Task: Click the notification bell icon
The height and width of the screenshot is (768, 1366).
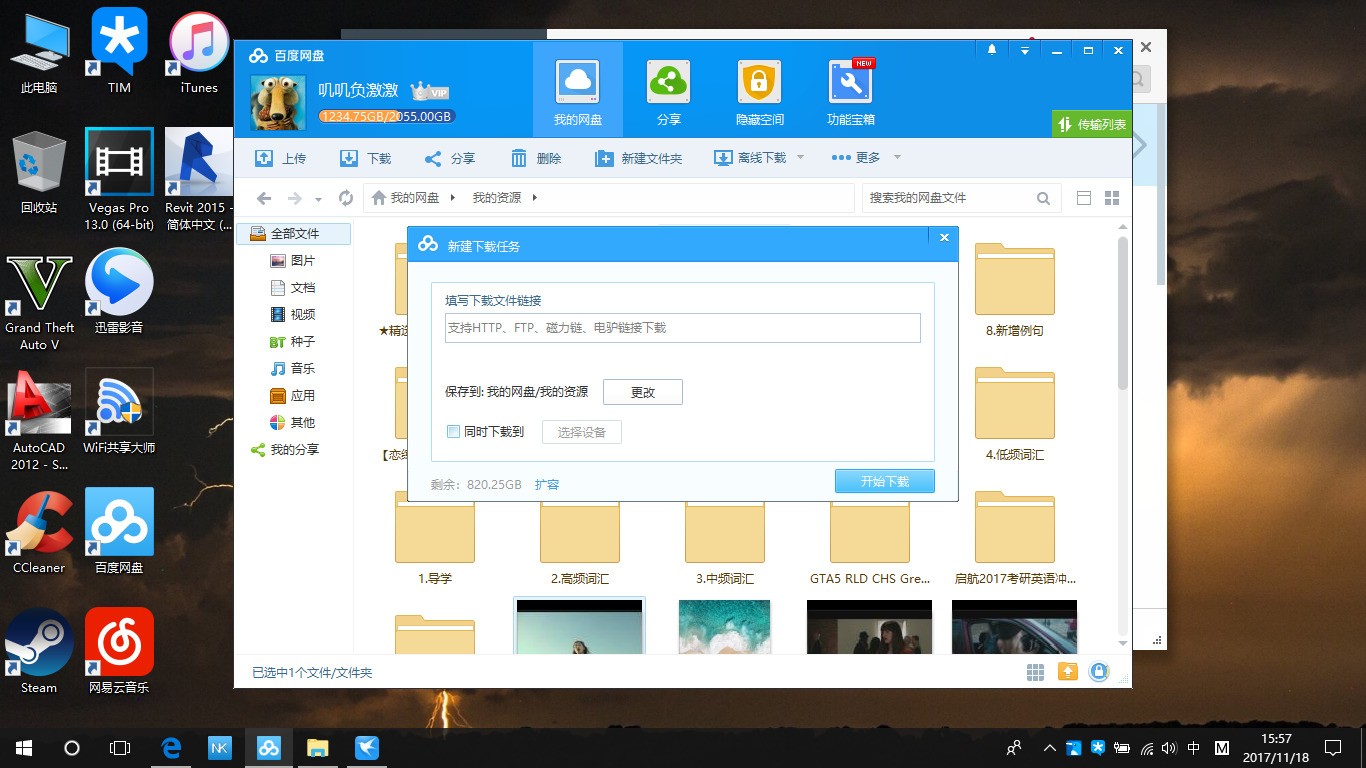Action: click(992, 50)
